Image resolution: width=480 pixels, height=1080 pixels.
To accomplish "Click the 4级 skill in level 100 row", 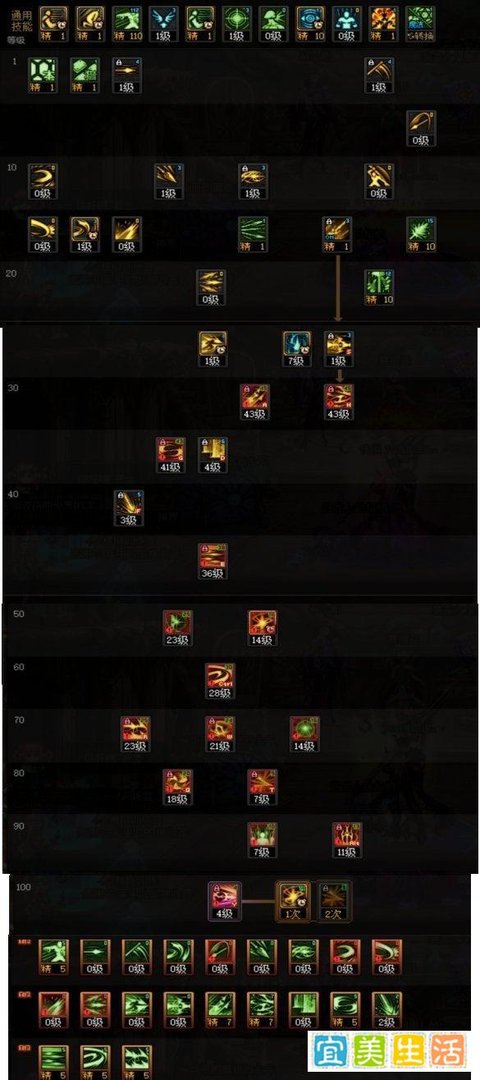I will [225, 900].
